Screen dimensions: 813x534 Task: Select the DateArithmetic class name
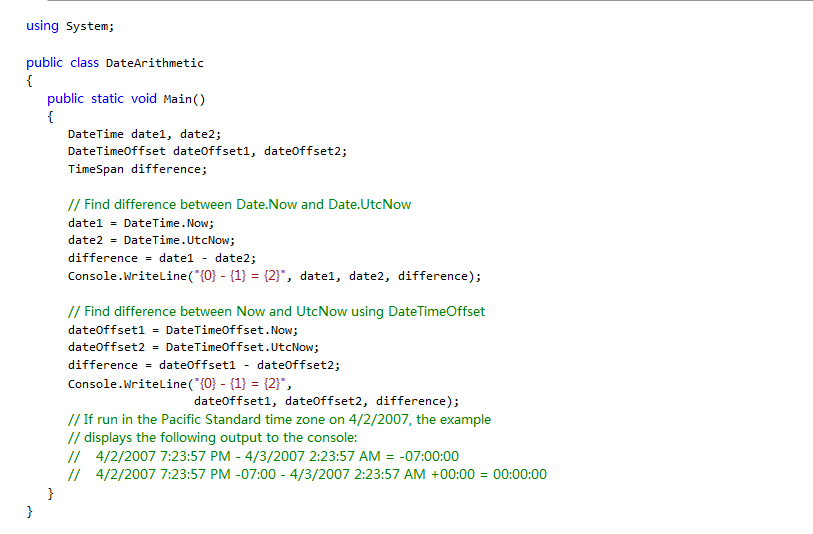(155, 63)
